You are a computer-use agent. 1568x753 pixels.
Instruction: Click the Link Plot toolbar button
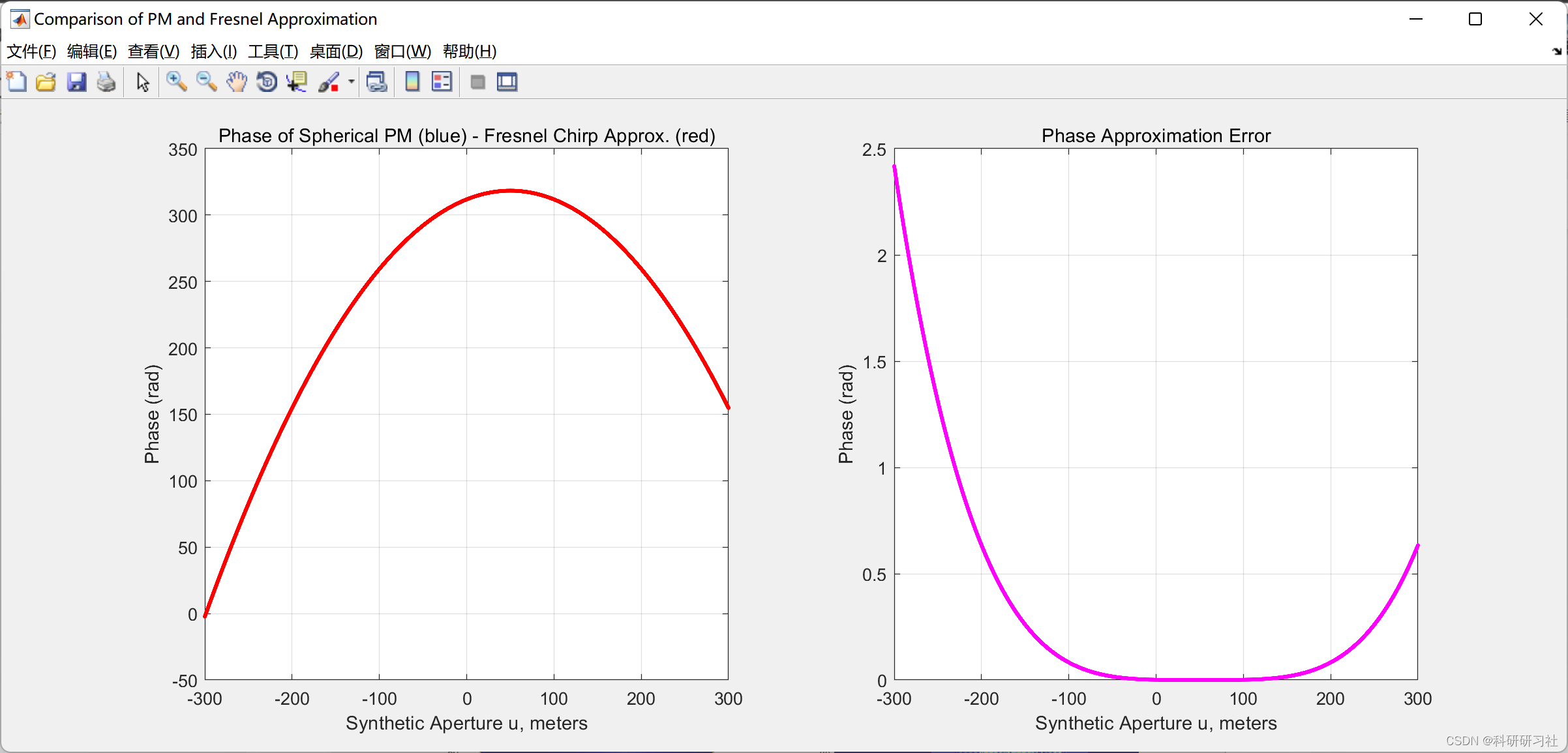coord(377,82)
